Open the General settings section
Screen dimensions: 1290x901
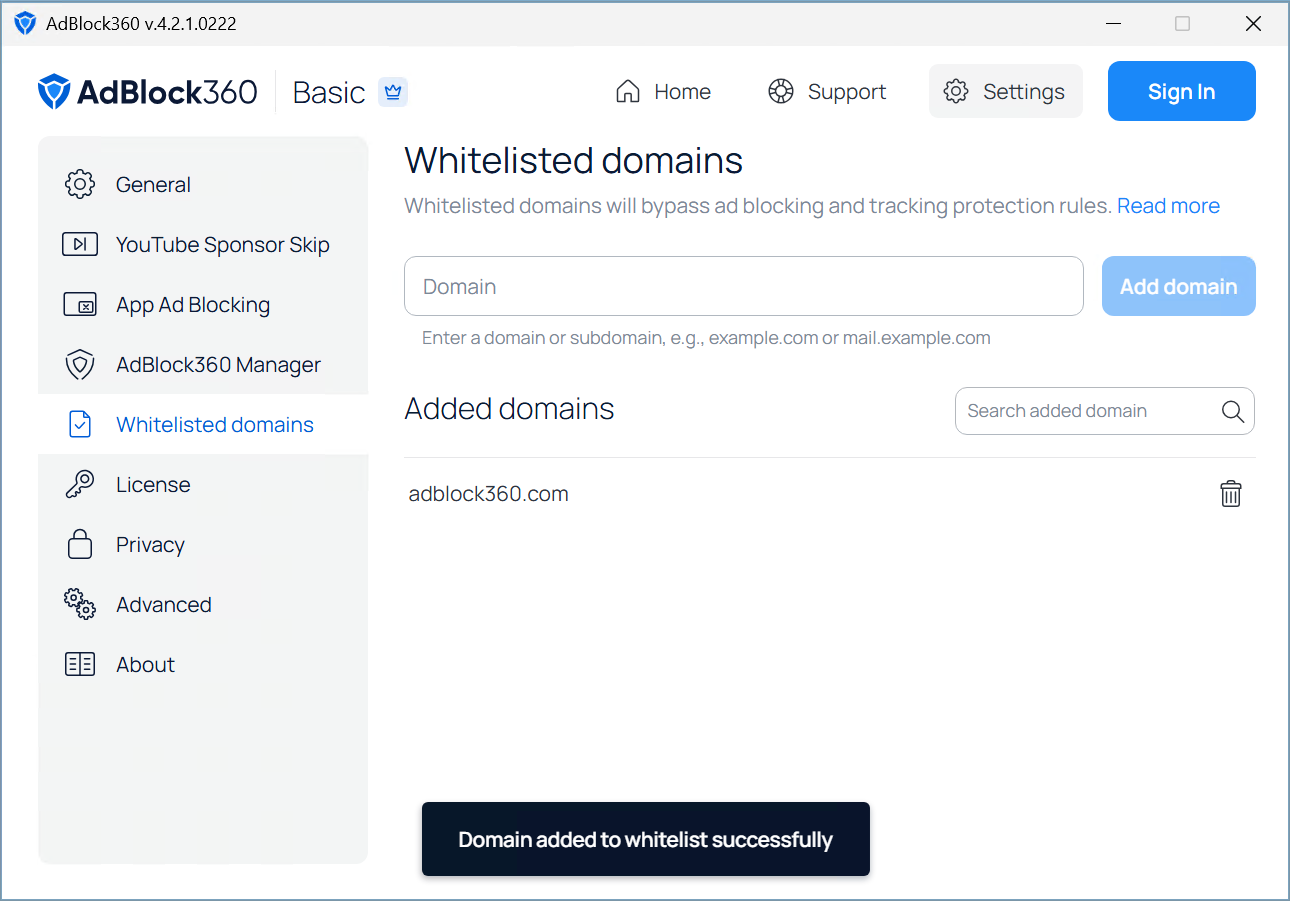[203, 184]
